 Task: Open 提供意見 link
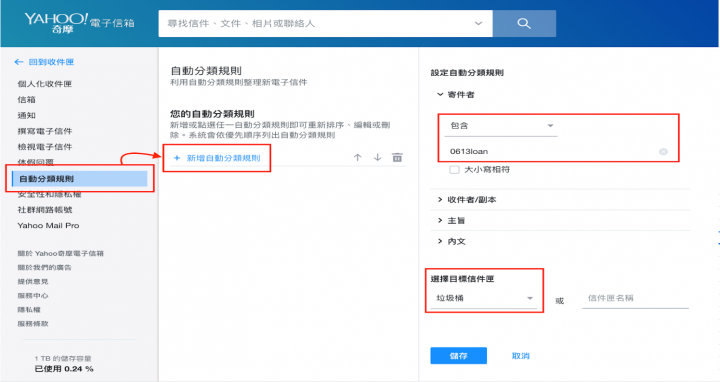pos(33,281)
